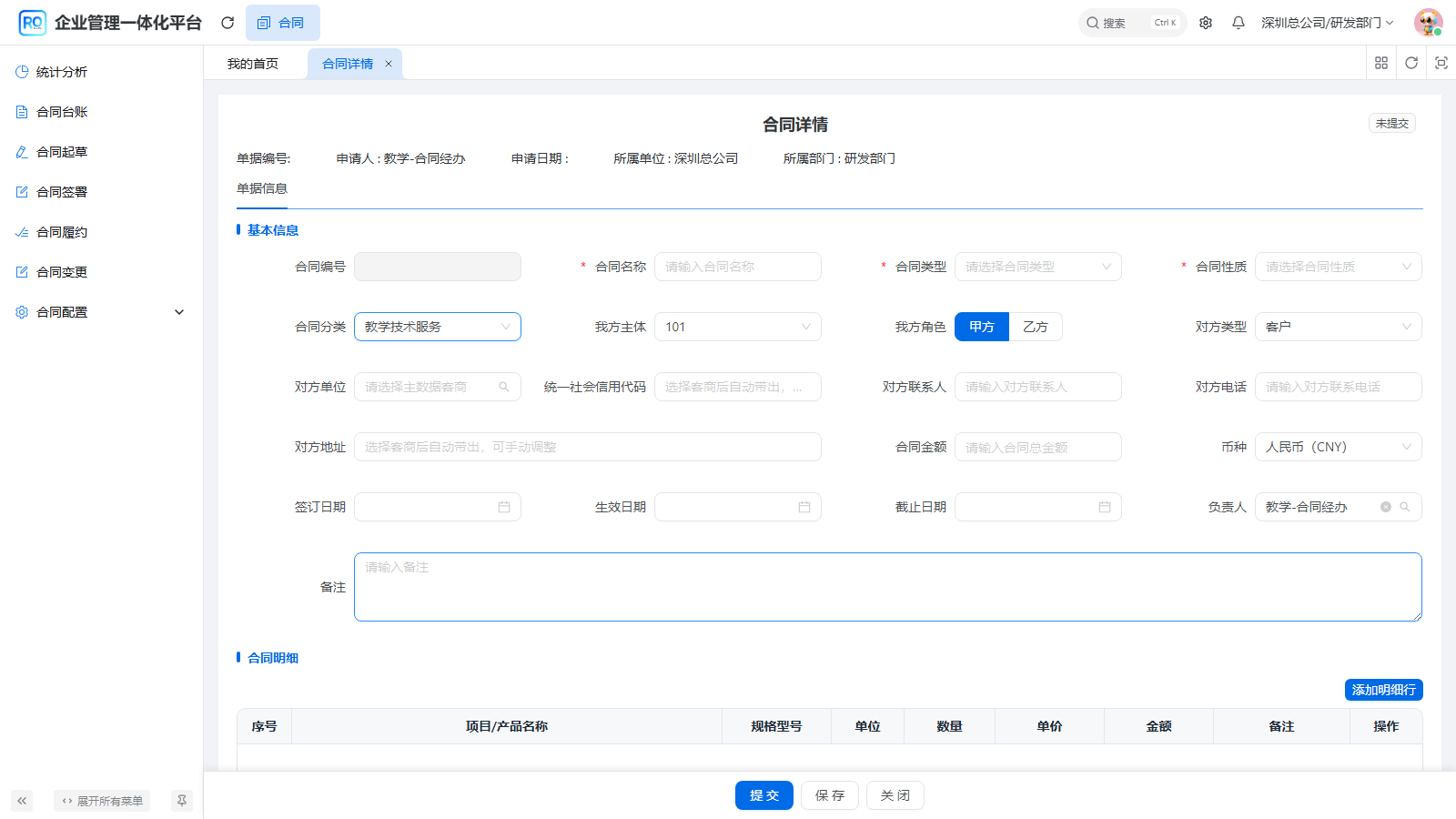
Task: Click the 保存 button
Action: [x=830, y=795]
